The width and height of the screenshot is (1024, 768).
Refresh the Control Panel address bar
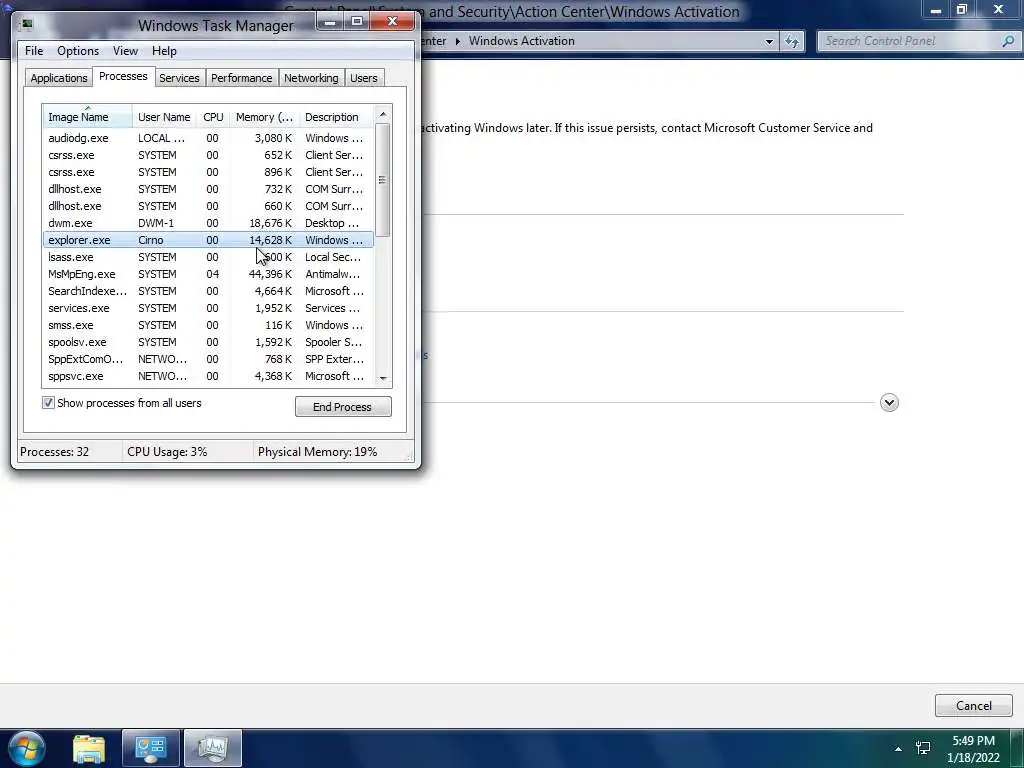[792, 41]
